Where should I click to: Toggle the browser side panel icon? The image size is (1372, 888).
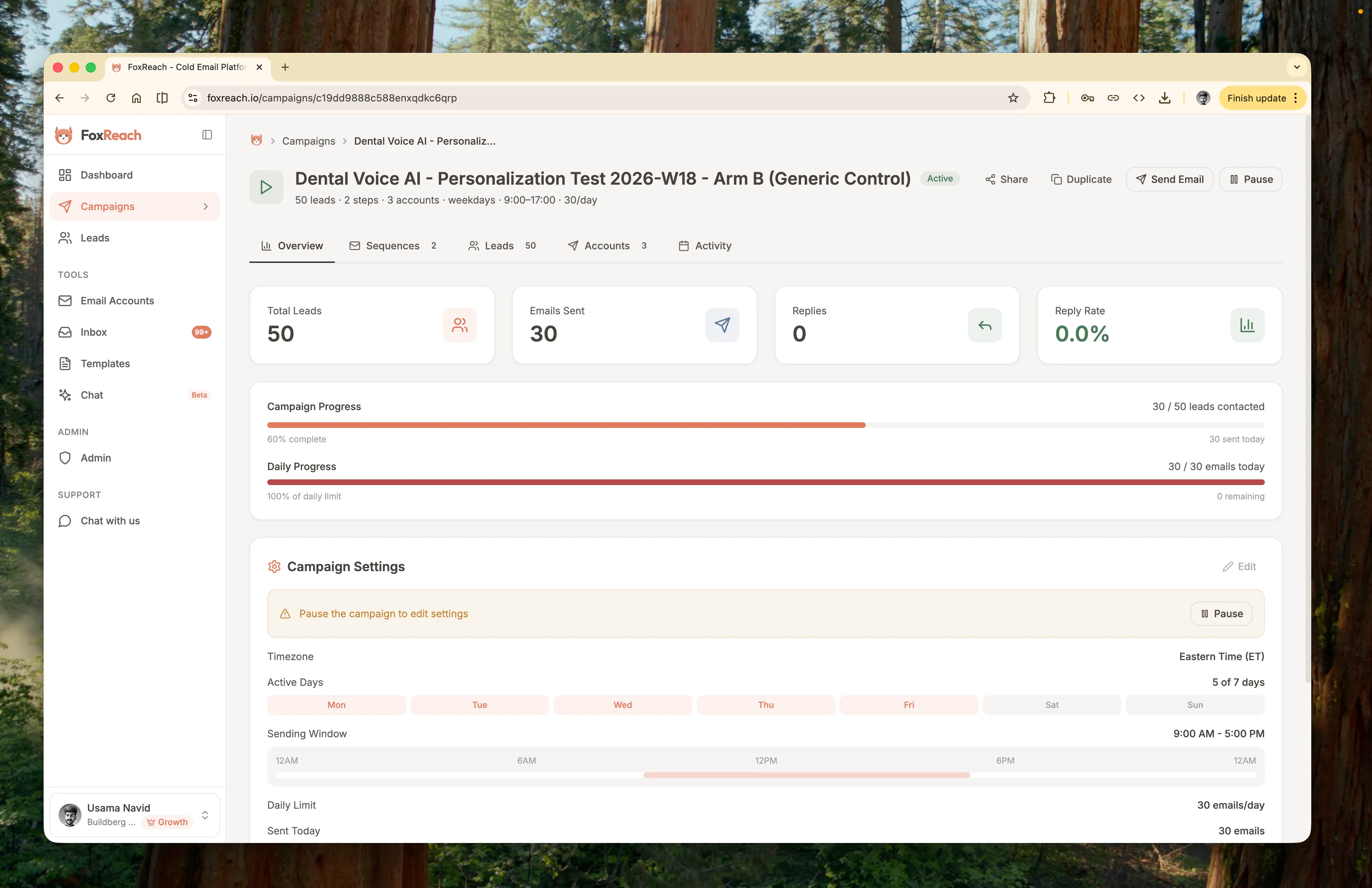coord(162,98)
